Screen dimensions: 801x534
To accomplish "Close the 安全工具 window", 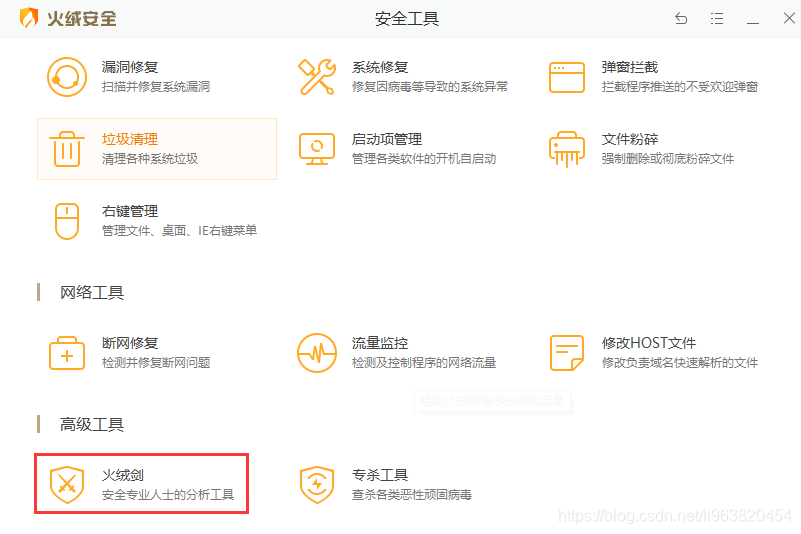I will point(789,18).
